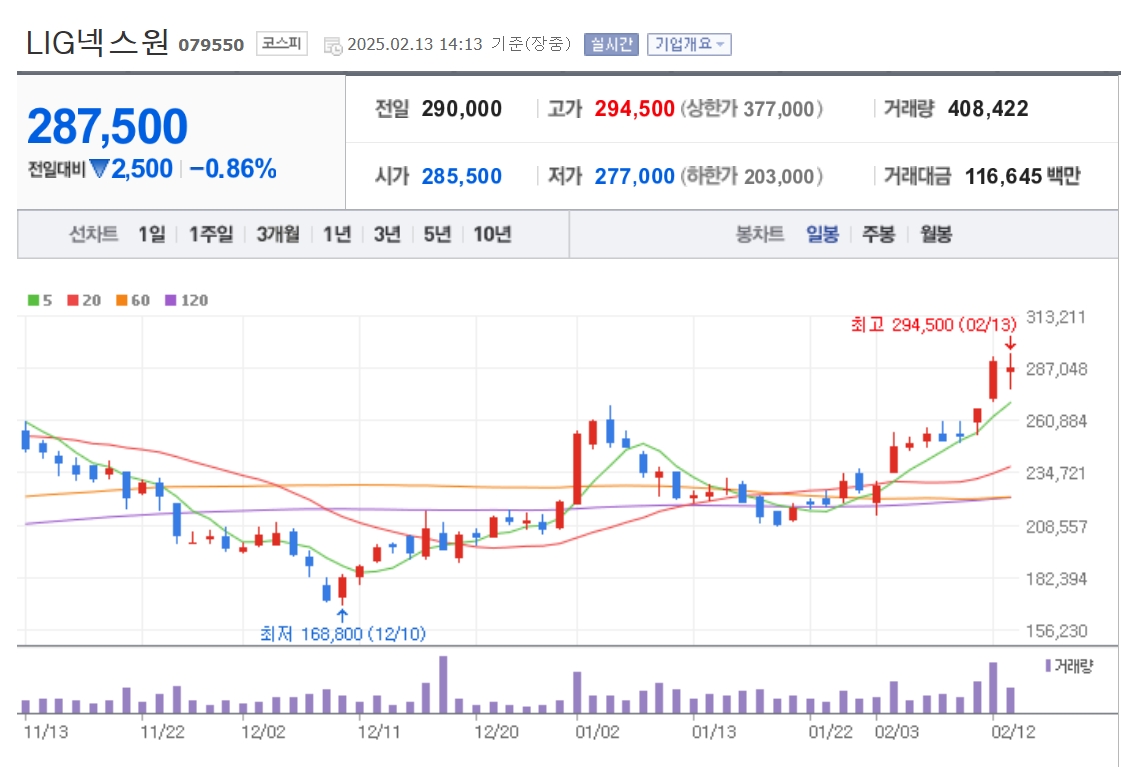This screenshot has height=767, width=1121.
Task: Click the orange 60-day moving average swatch
Action: (122, 300)
